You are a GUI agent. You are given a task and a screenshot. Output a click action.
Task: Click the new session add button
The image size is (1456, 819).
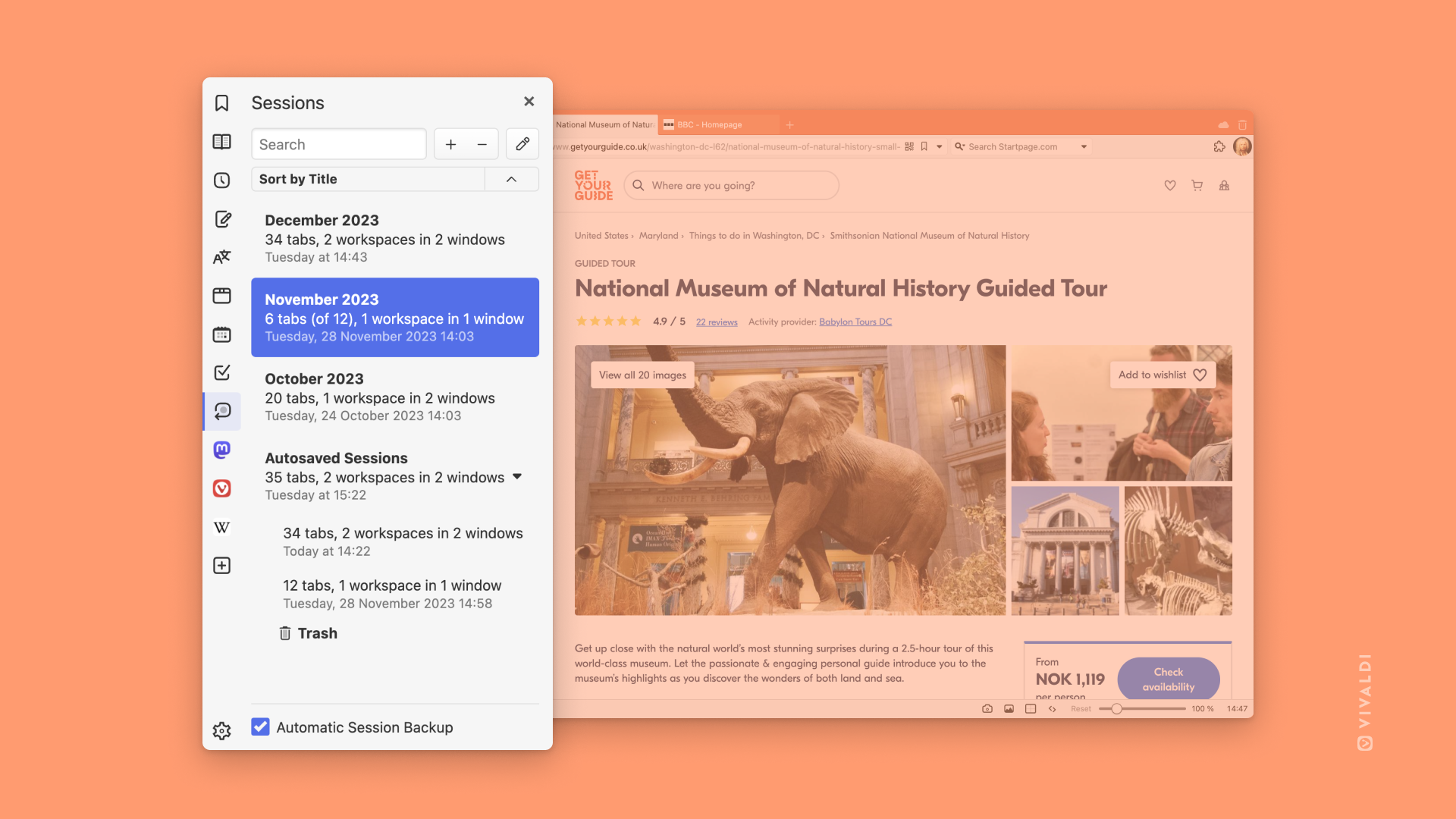pyautogui.click(x=450, y=144)
